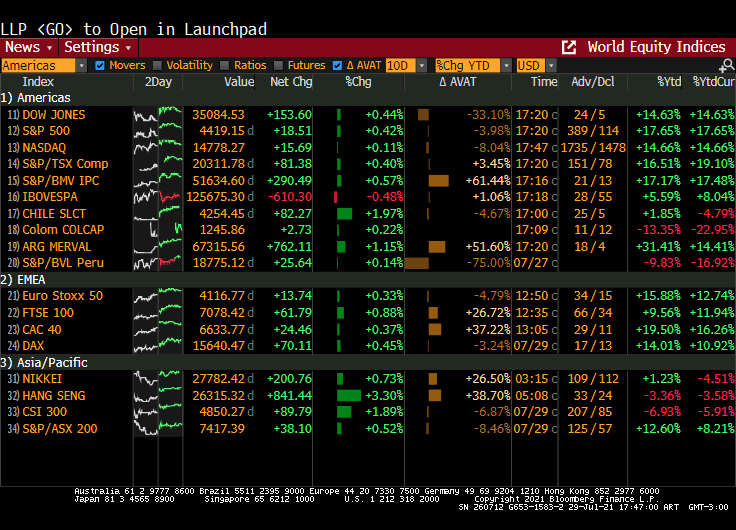The image size is (736, 530).
Task: Open Colom COLCAP index
Action: [63, 230]
